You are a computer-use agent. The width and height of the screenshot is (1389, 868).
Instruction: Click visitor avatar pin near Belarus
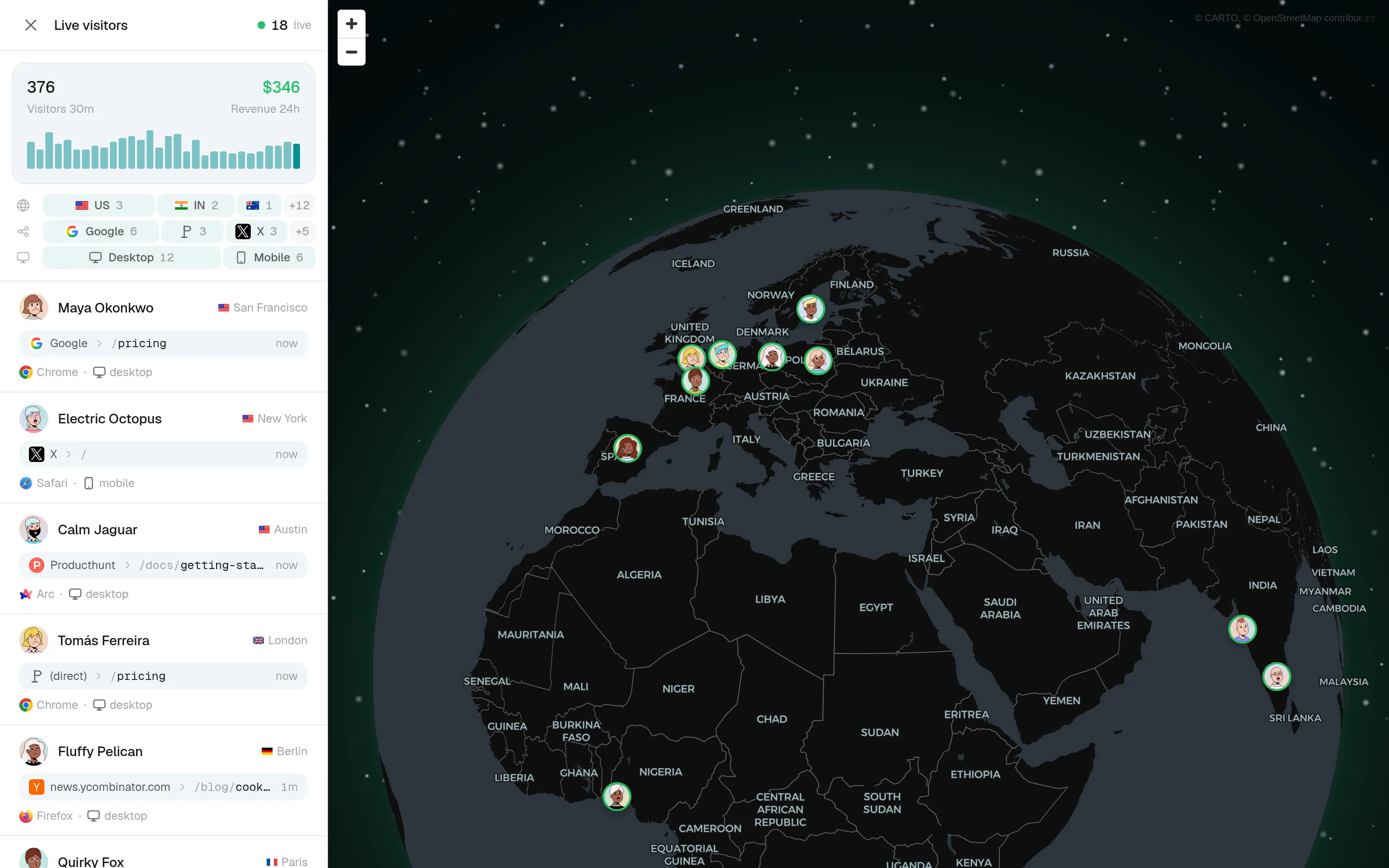[x=817, y=361]
